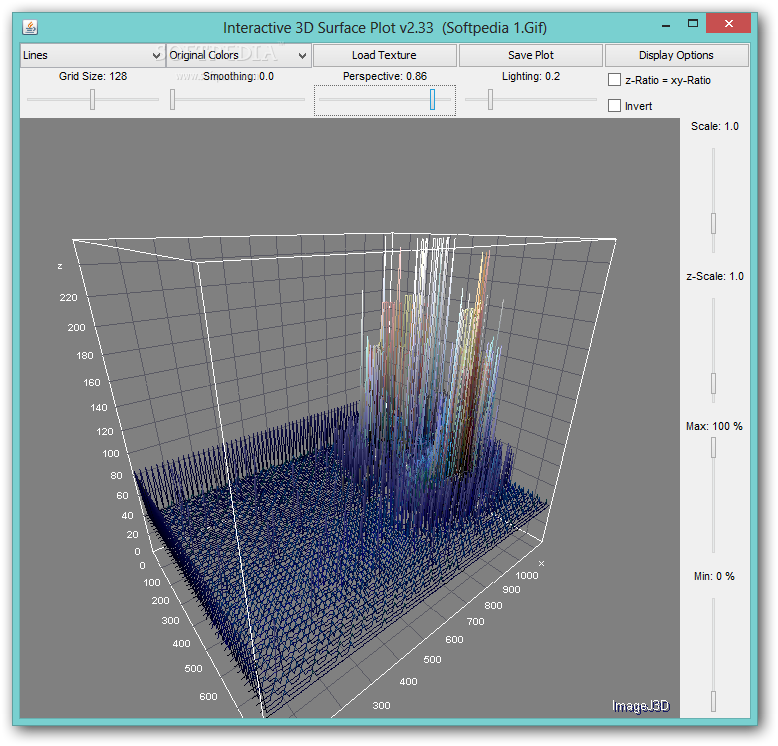Minimize the Interactive 3D Surface Plot window

click(x=666, y=24)
